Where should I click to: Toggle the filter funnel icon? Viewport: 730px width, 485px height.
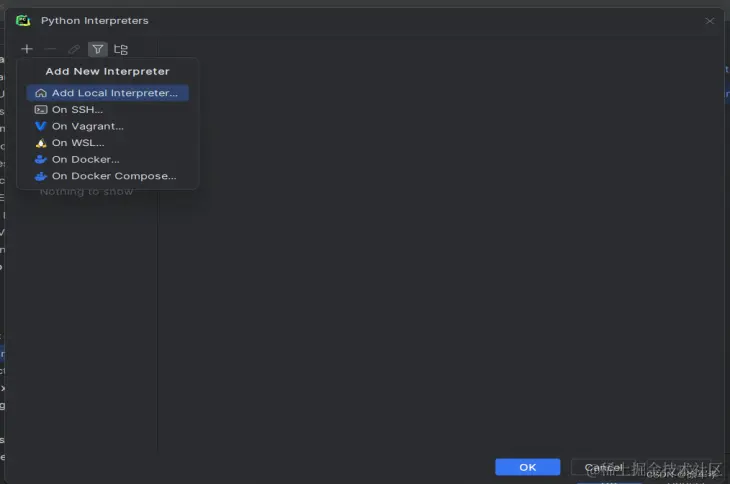97,49
